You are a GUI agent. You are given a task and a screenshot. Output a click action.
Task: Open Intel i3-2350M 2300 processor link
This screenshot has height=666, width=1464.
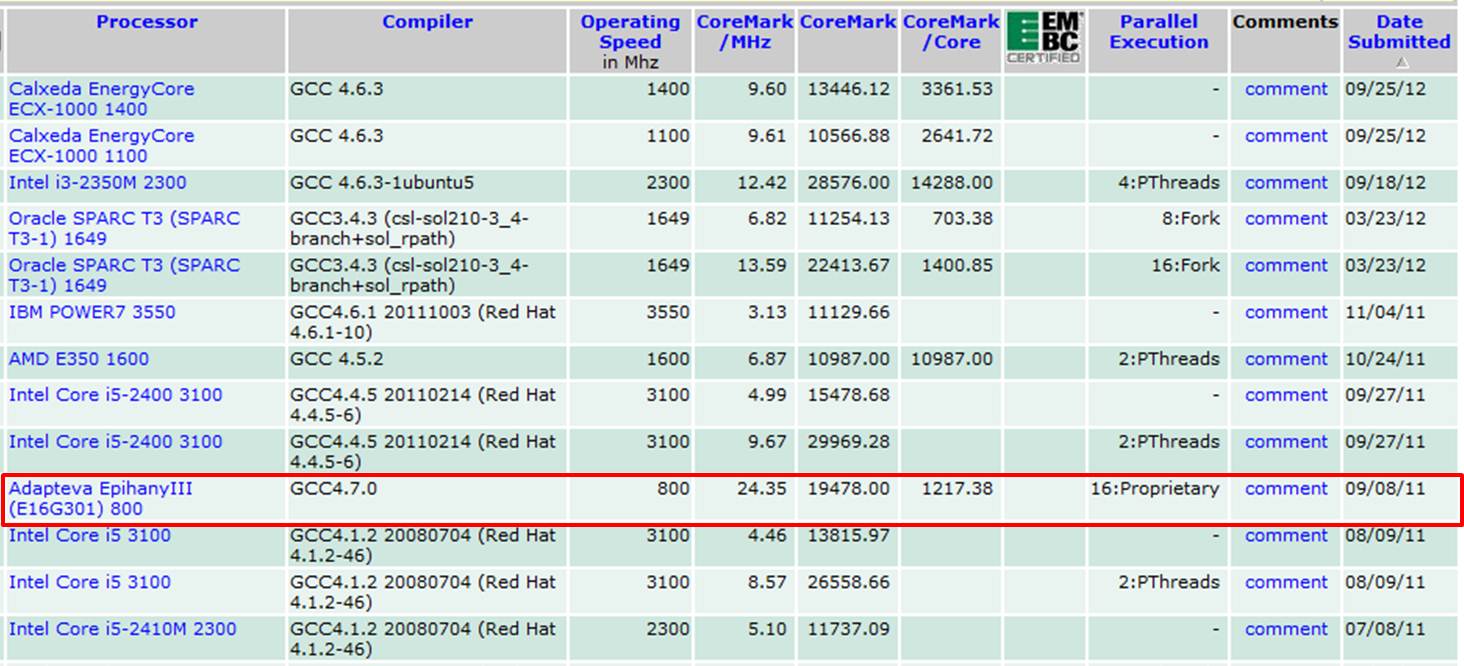[x=97, y=183]
